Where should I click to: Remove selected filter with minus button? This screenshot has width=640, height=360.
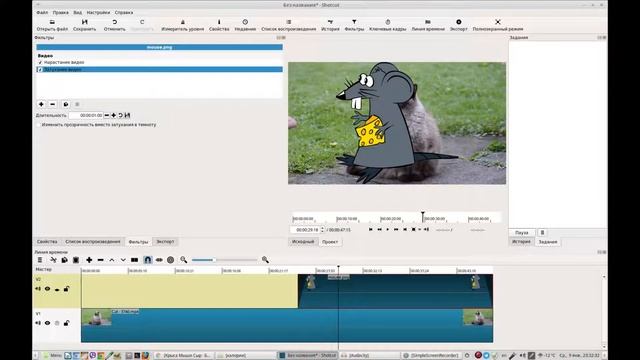(x=53, y=104)
